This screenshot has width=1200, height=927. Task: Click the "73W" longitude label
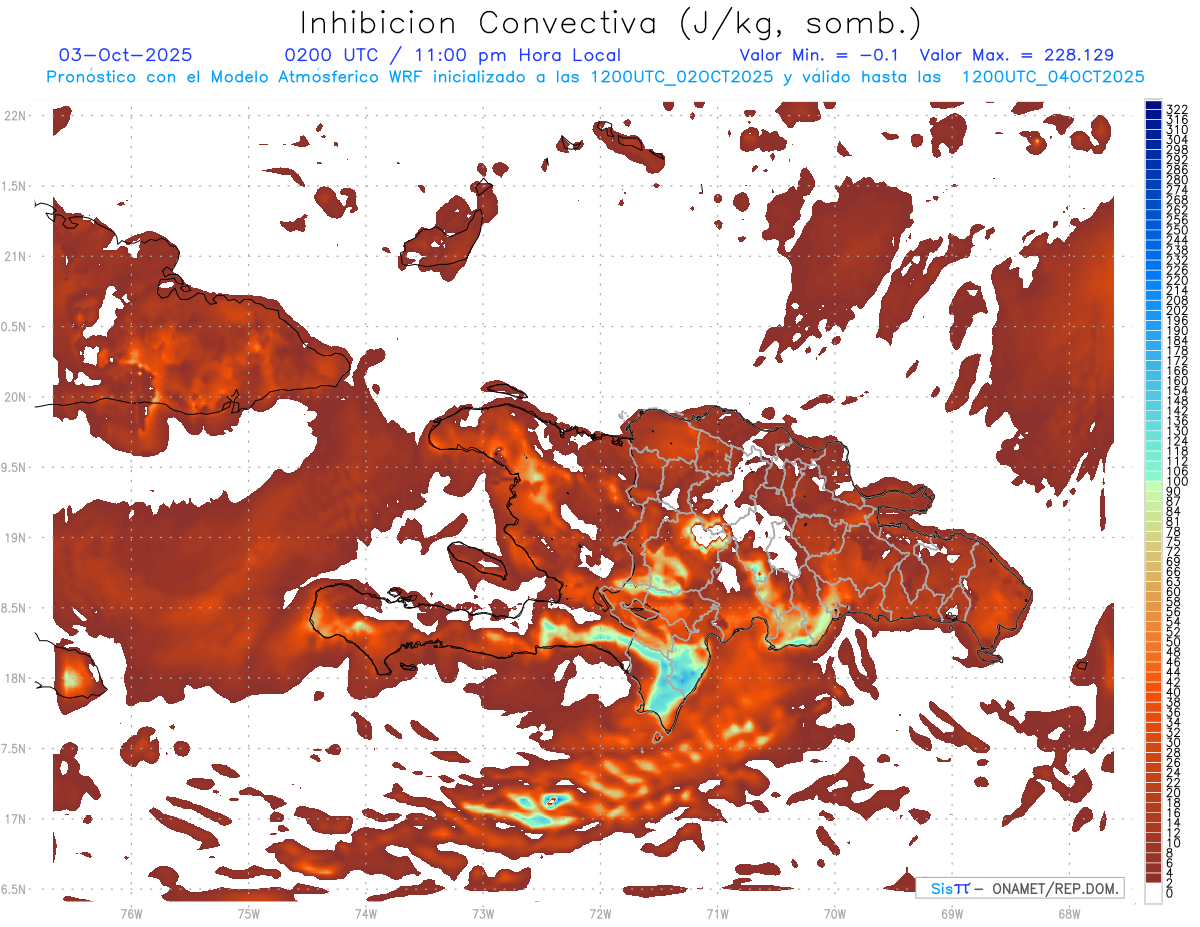(483, 913)
